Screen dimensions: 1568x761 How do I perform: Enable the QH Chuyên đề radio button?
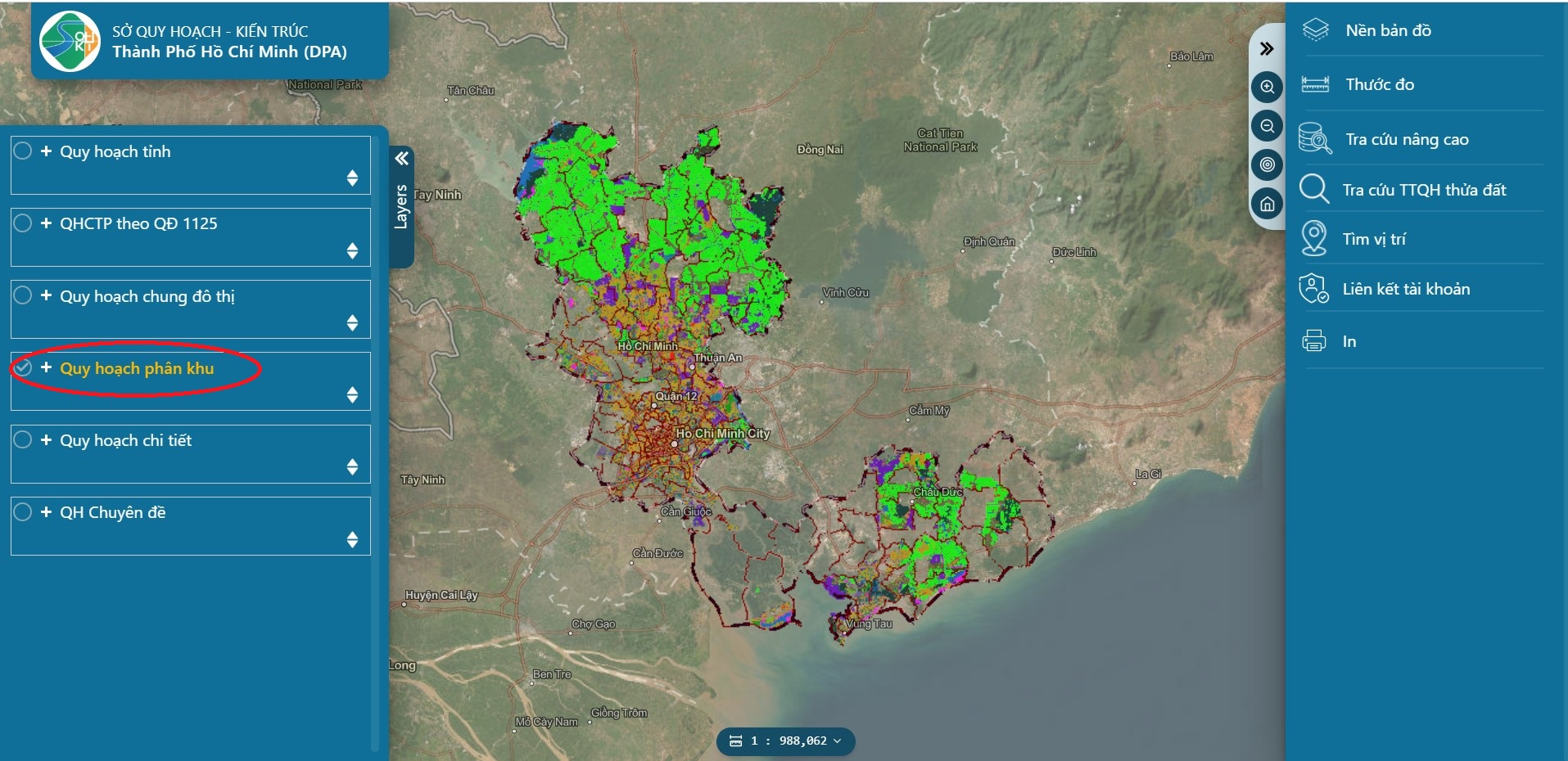click(x=23, y=512)
